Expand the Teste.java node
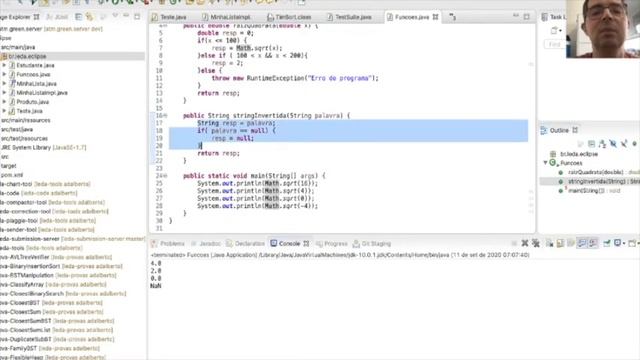The width and height of the screenshot is (640, 360). pos(4,111)
